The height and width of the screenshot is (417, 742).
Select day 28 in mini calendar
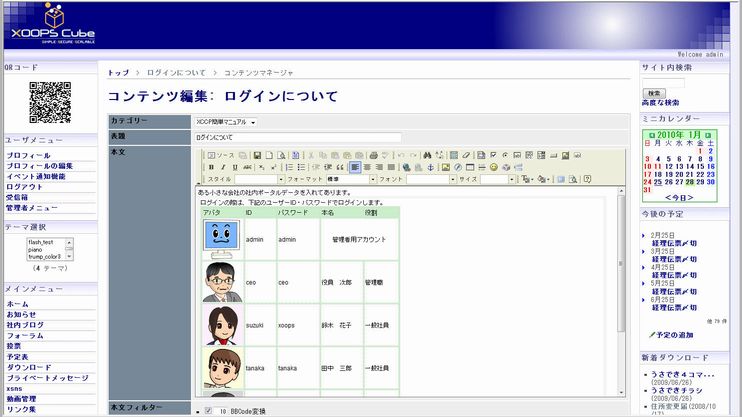[x=689, y=183]
